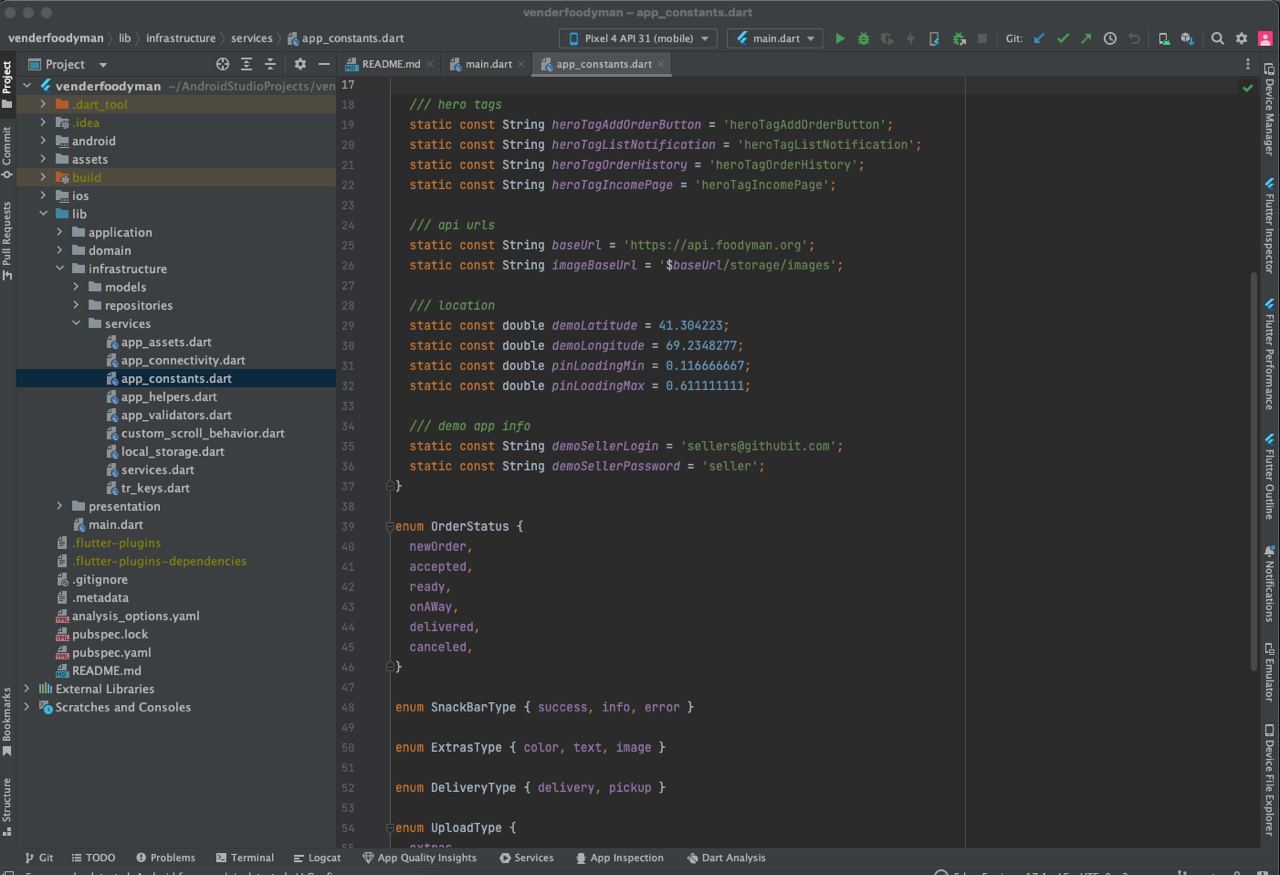Toggle the Notifications panel
The image size is (1280, 875).
click(1269, 585)
